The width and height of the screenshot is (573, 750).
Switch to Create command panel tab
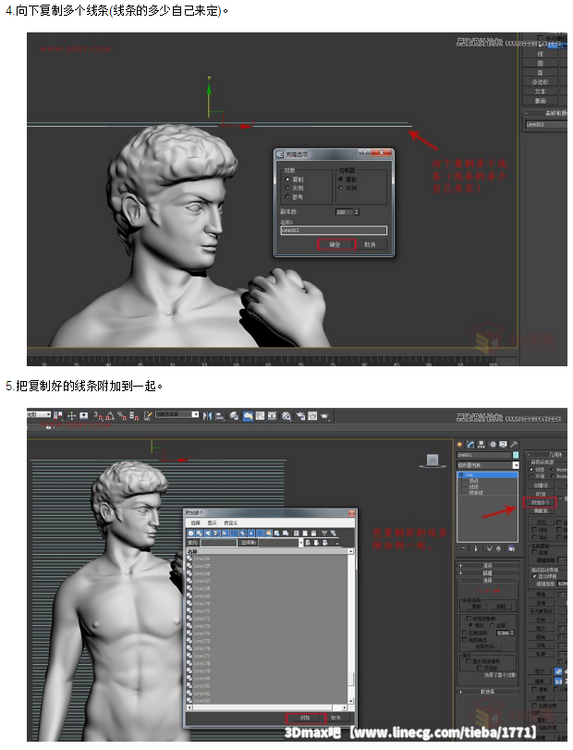click(x=460, y=444)
